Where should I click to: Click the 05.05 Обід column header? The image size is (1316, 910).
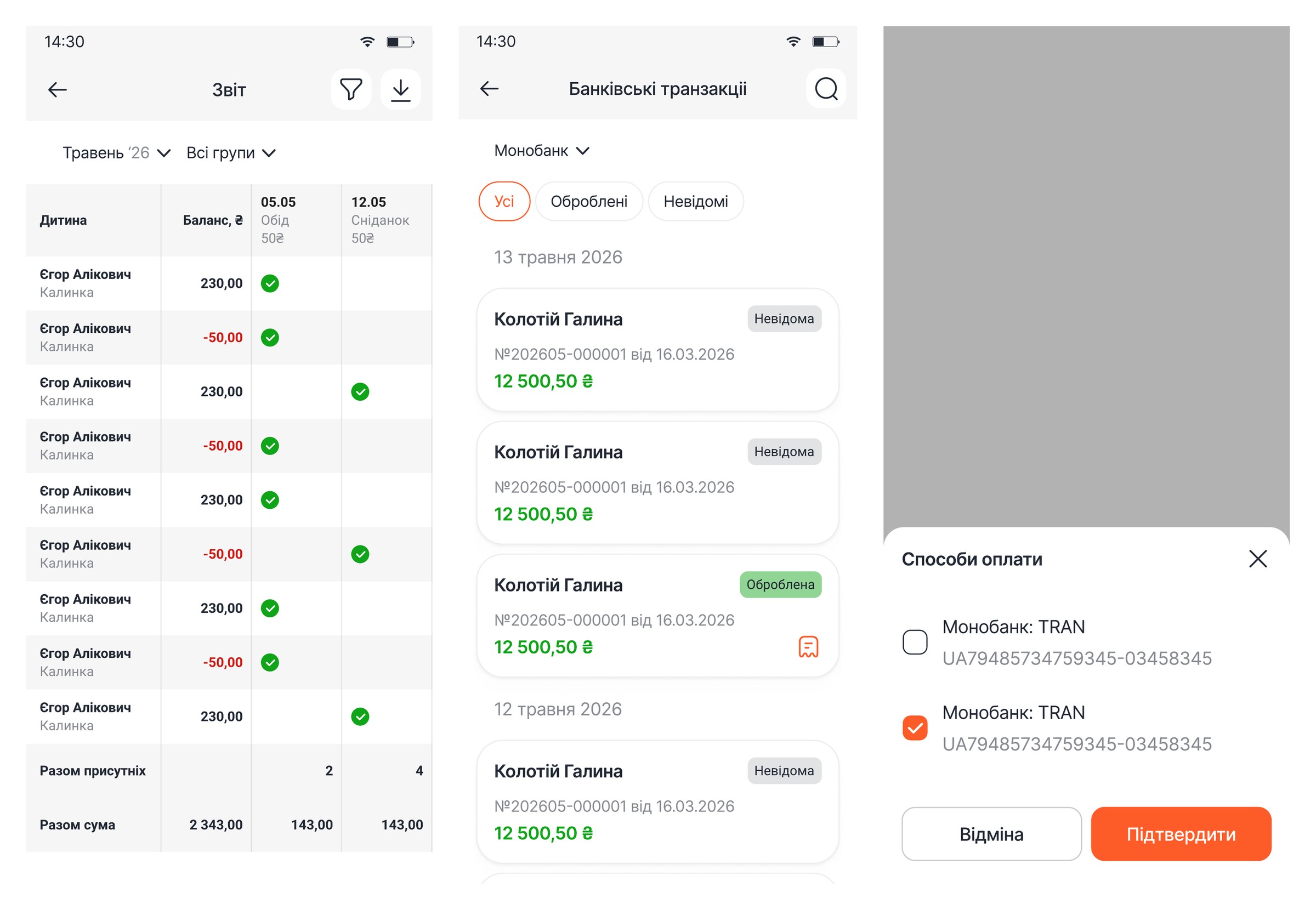click(x=296, y=220)
